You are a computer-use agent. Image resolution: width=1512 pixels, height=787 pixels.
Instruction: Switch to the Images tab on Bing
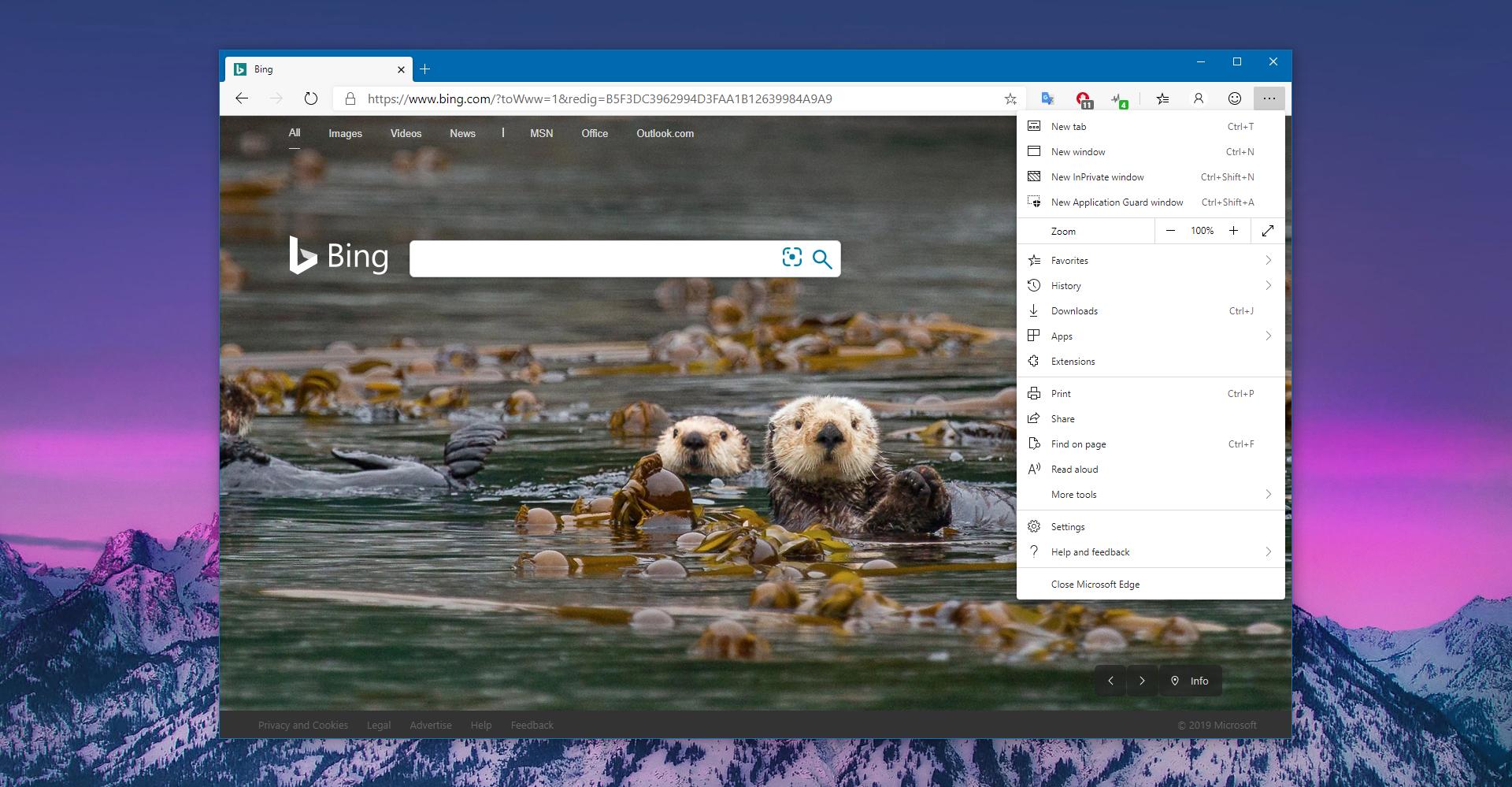[x=345, y=134]
